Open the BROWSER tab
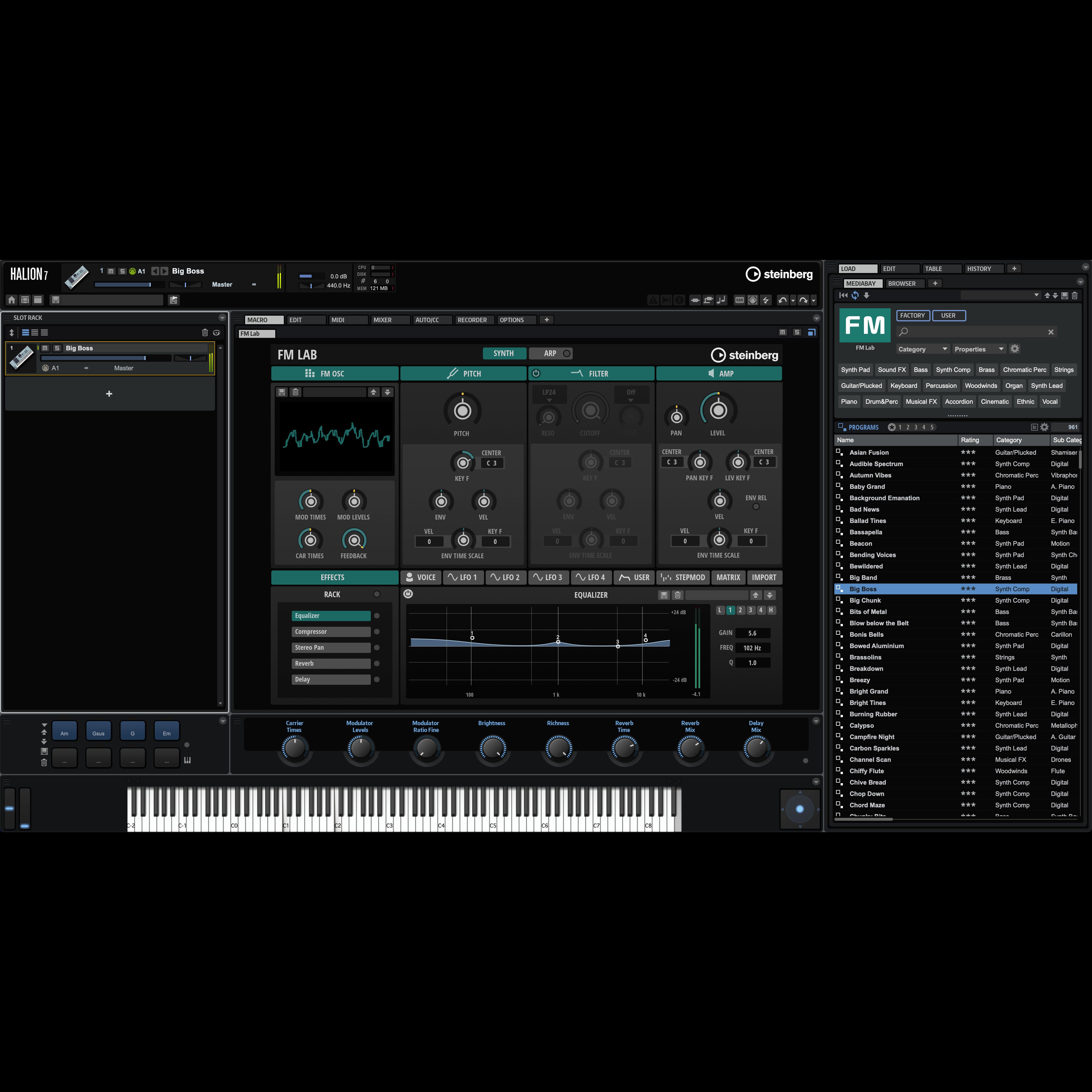1092x1092 pixels. pos(905,284)
